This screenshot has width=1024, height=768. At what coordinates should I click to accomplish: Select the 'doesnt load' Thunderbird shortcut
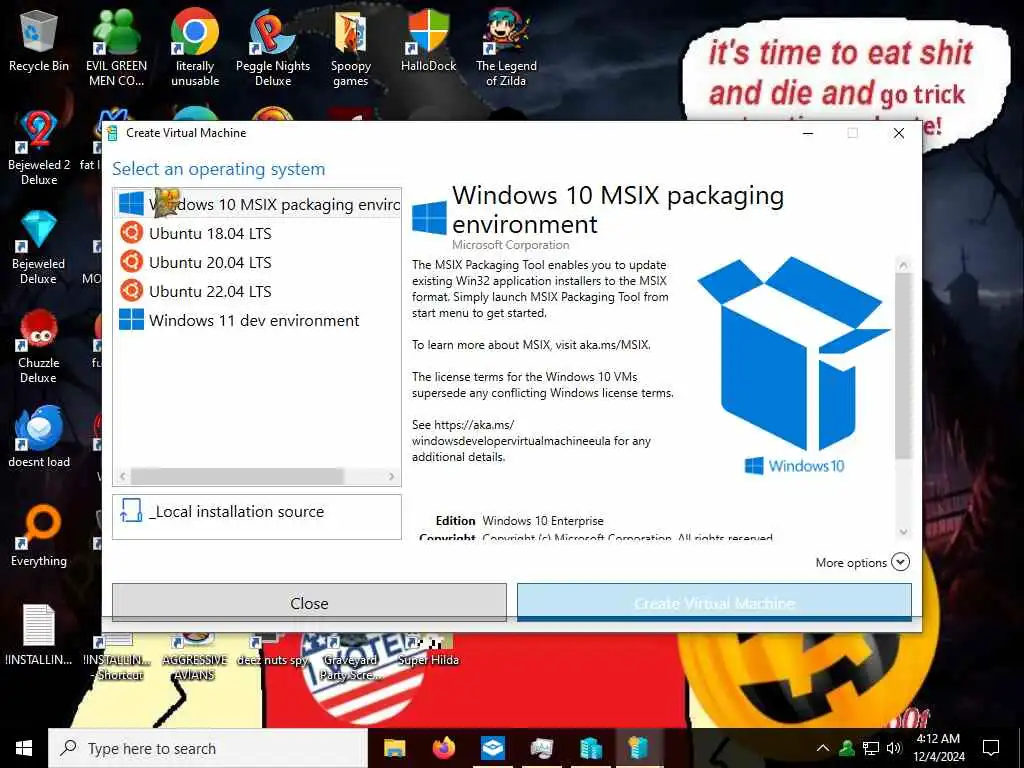pyautogui.click(x=39, y=436)
